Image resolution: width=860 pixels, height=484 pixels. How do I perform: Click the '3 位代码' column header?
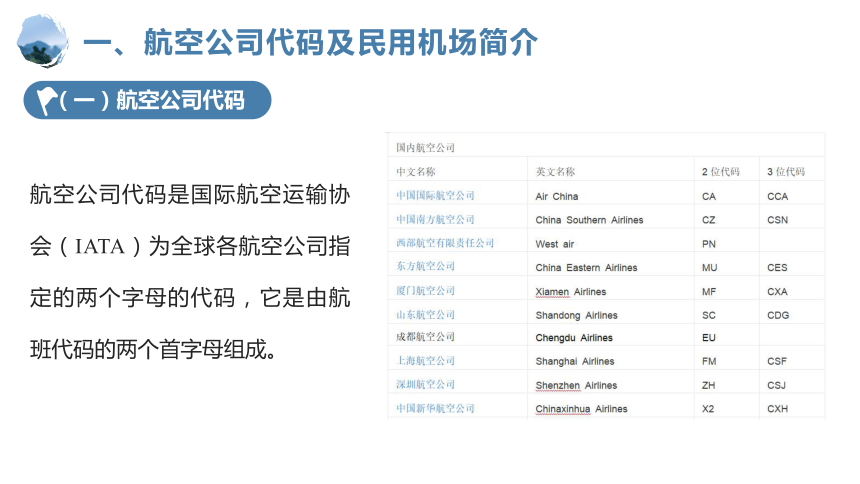coord(786,172)
